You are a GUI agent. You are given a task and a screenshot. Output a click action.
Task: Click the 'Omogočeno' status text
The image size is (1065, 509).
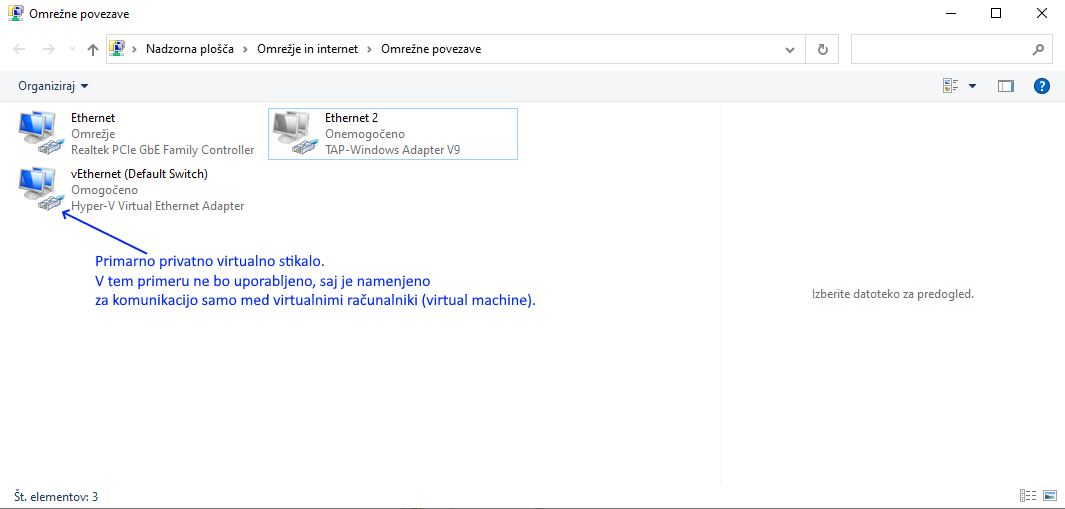(105, 190)
